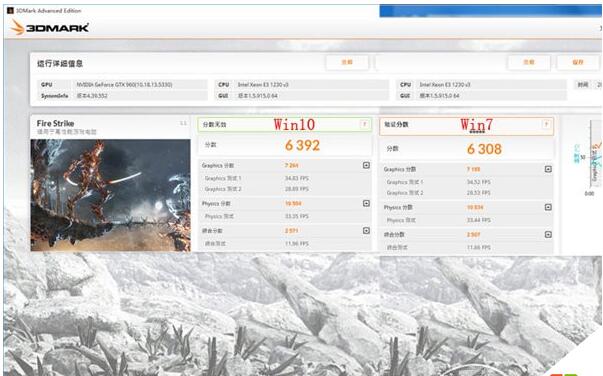
Task: Open the help icon in the 6 308 score panel
Action: click(546, 124)
